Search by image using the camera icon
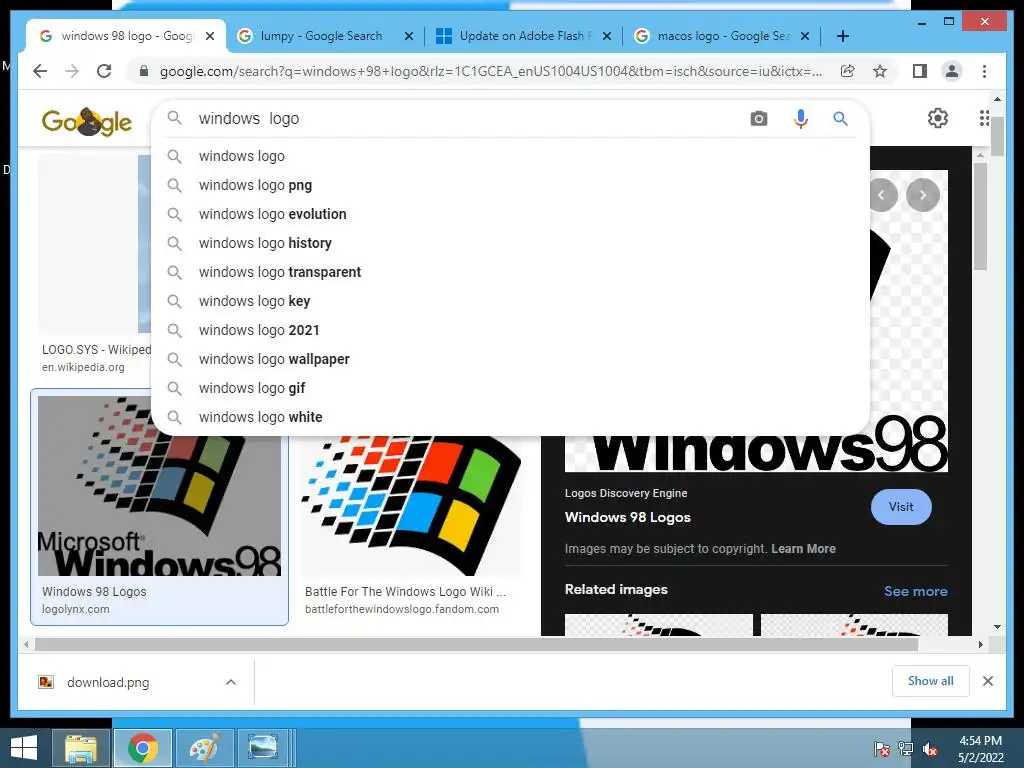1024x768 pixels. [759, 119]
